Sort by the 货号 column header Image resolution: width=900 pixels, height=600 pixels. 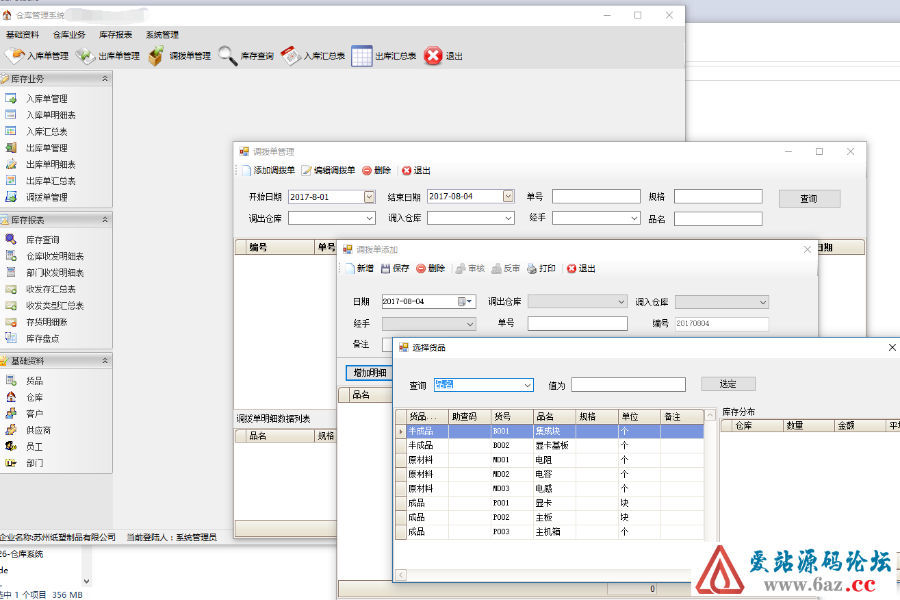(512, 417)
